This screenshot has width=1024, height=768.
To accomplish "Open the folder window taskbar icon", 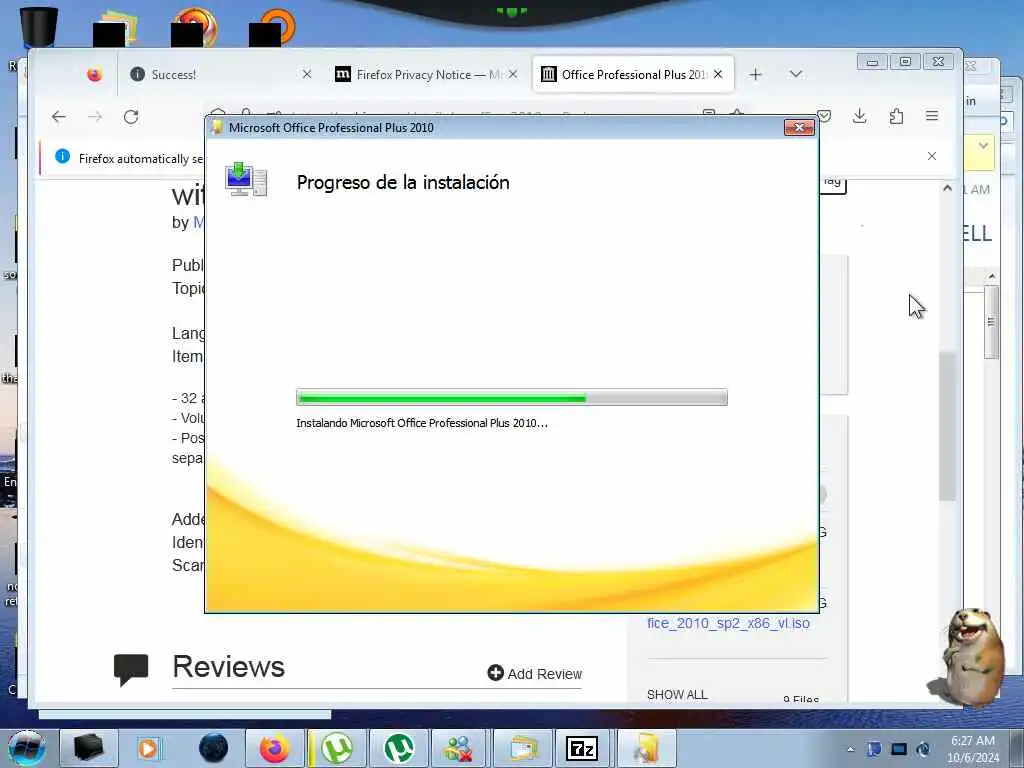I will point(522,748).
